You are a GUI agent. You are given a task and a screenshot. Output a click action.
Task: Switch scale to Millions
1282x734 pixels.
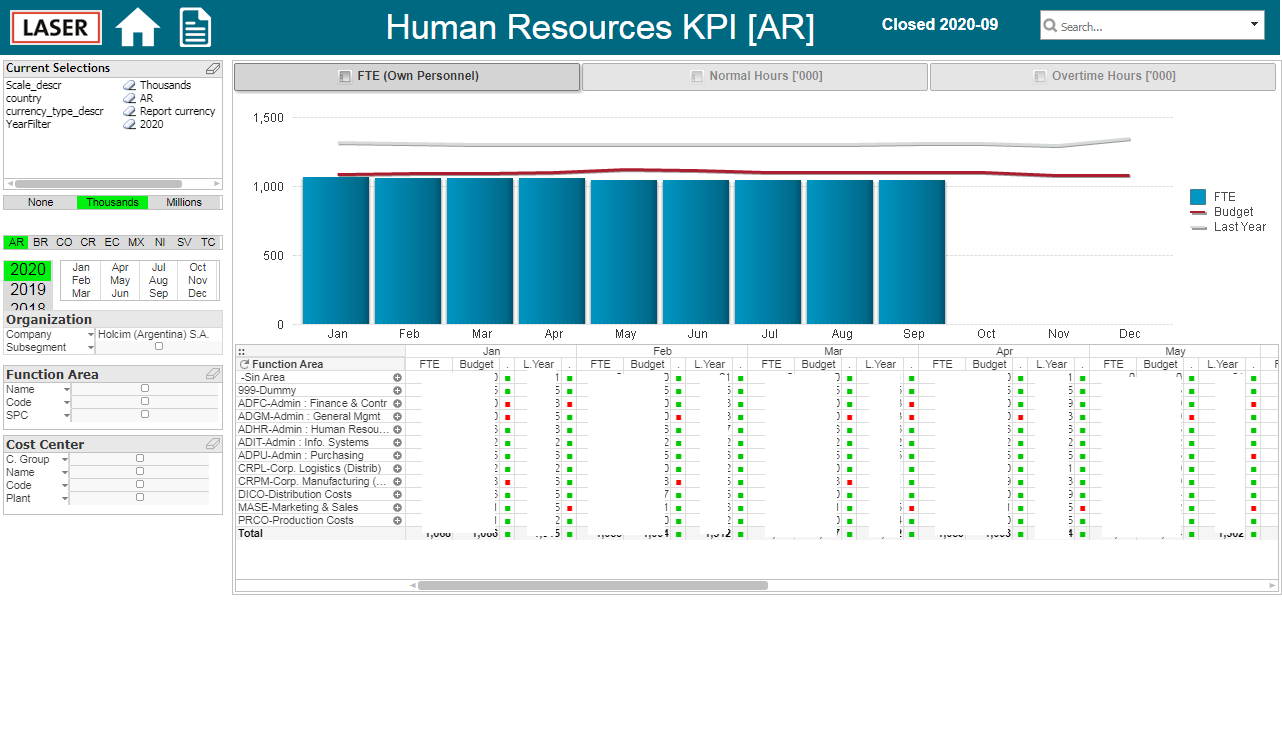pyautogui.click(x=184, y=202)
